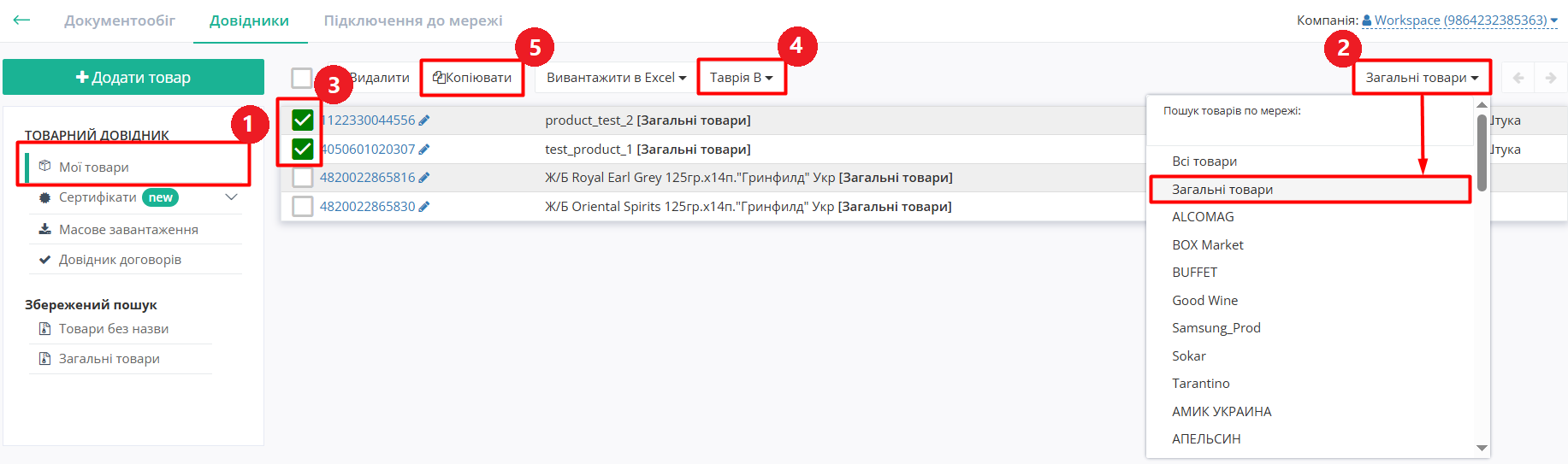Viewport: 1568px width, 464px height.
Task: Edit barcode 4050601020307 with pencil icon
Action: (424, 150)
